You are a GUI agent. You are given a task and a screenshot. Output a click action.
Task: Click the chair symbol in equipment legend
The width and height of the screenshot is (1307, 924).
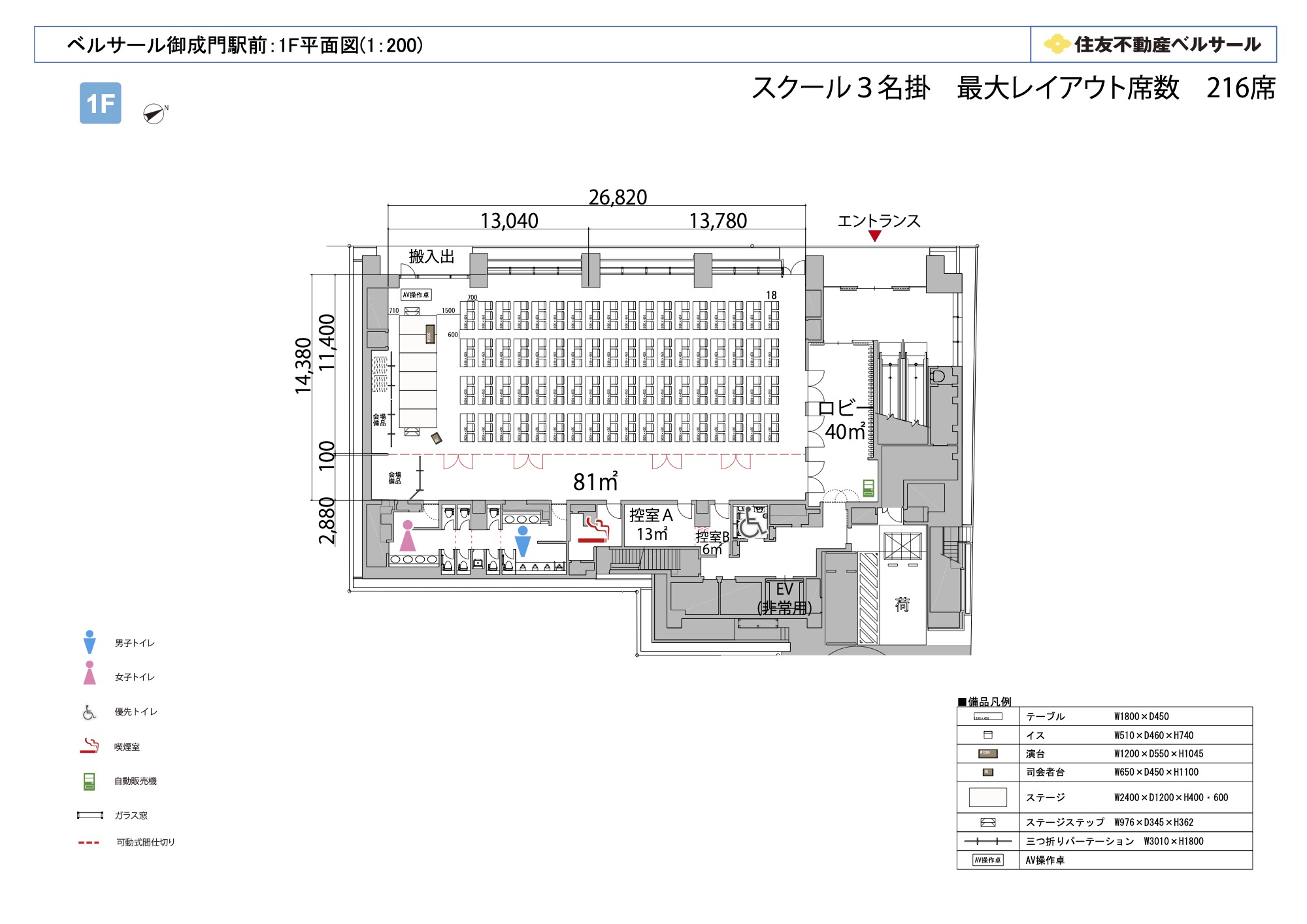click(988, 735)
